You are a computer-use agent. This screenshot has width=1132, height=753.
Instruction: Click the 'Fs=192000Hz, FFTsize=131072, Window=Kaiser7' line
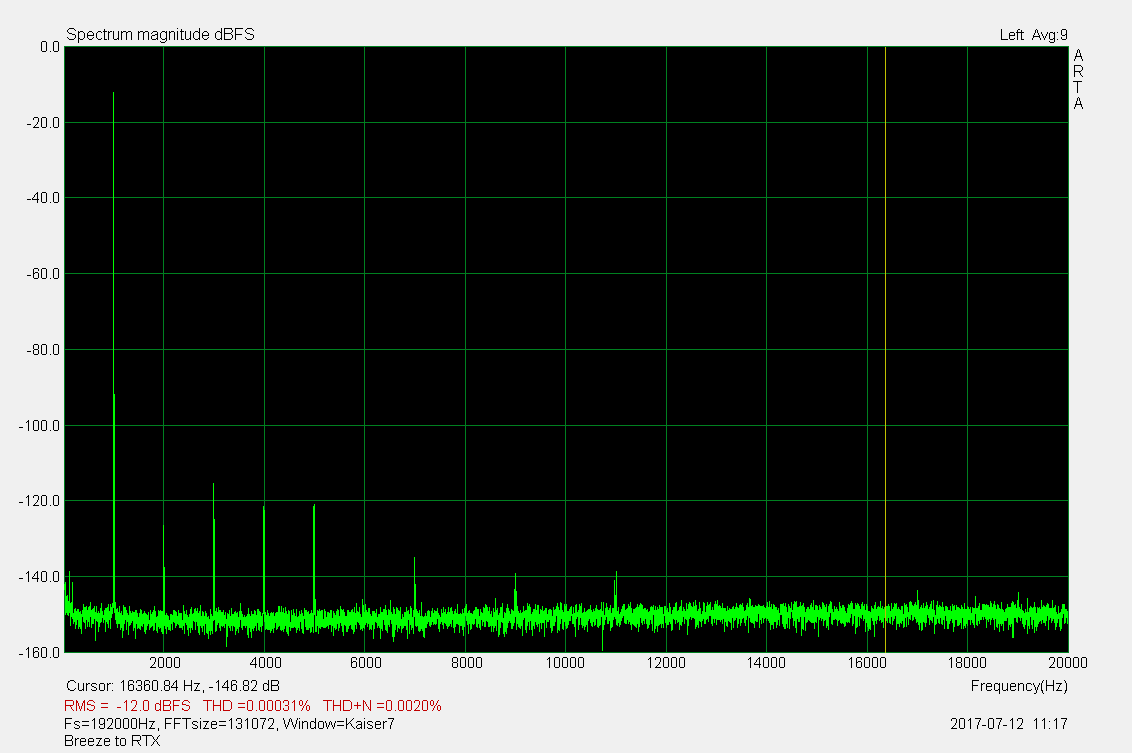(230, 723)
